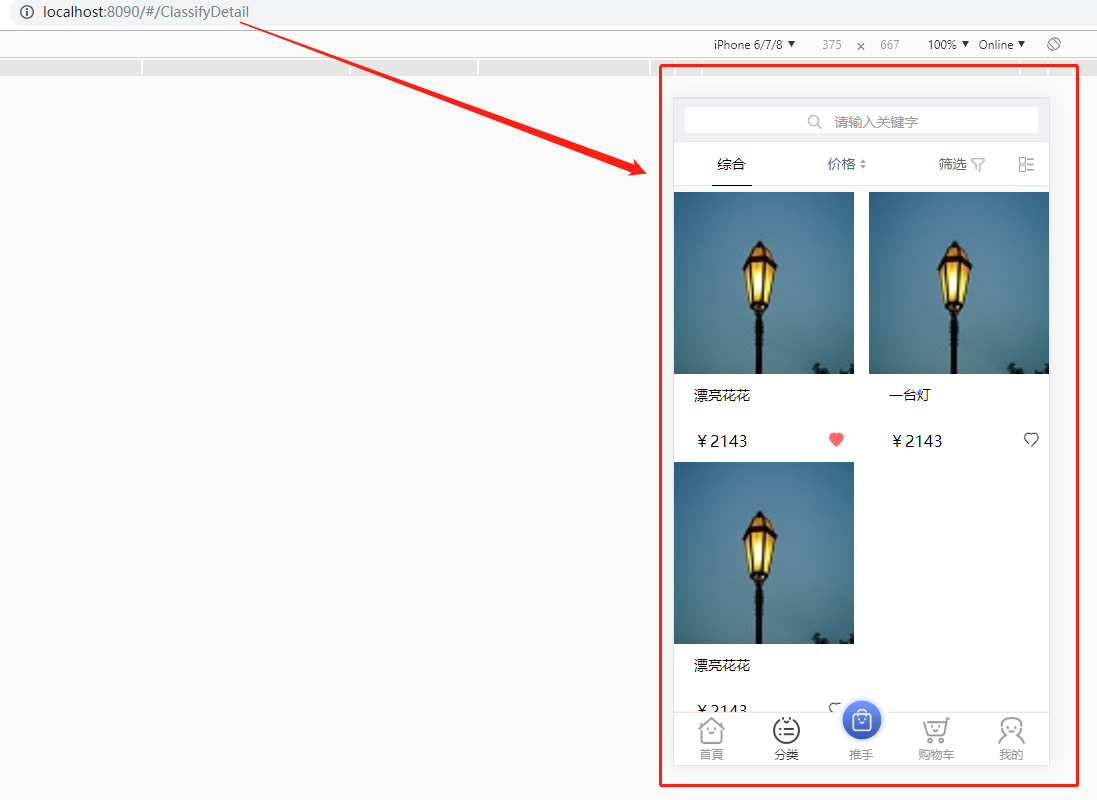Image resolution: width=1097 pixels, height=800 pixels.
Task: Open the 一台灯 product image
Action: [958, 283]
